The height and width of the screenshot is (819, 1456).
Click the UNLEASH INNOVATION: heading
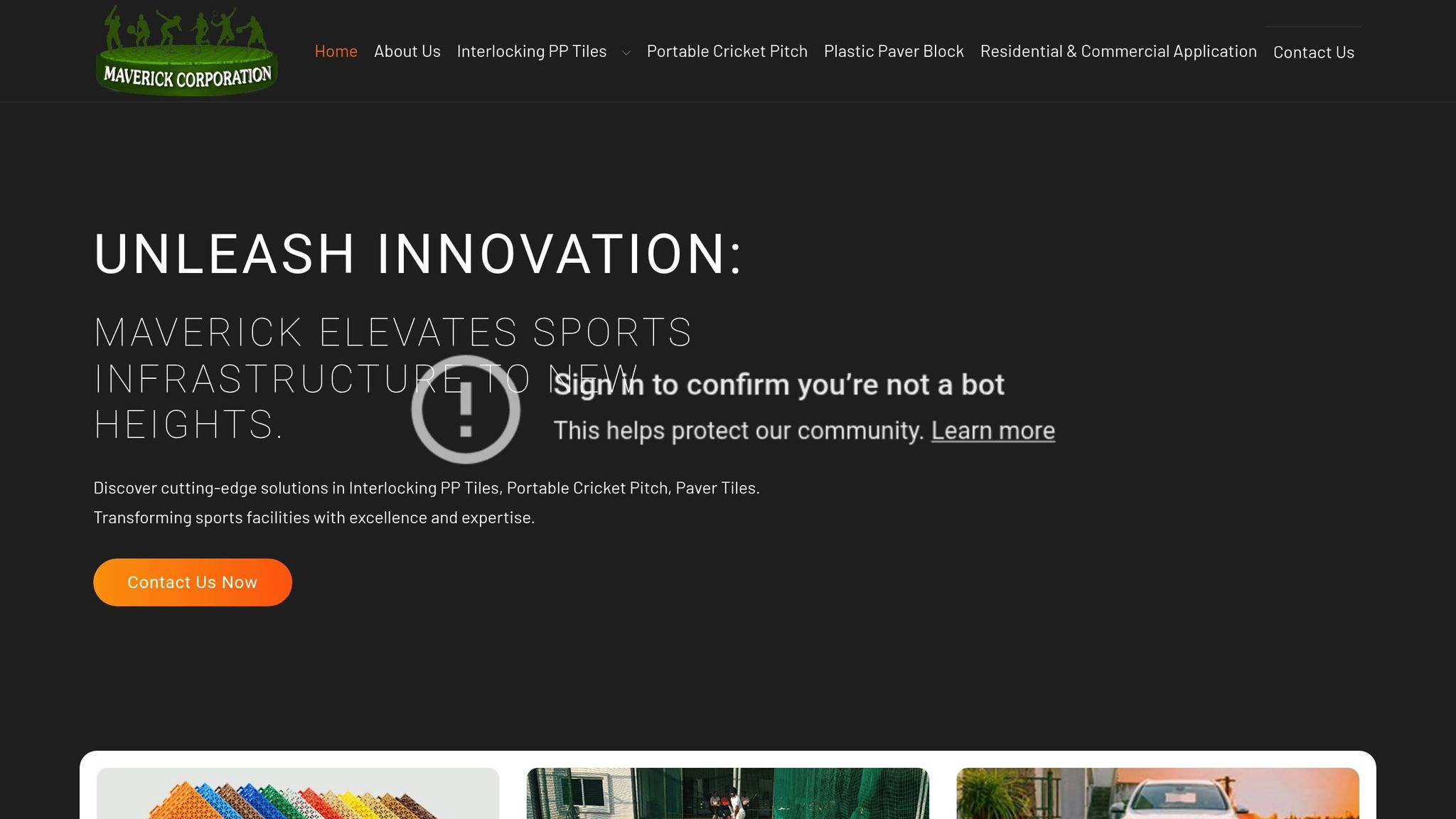(x=418, y=254)
